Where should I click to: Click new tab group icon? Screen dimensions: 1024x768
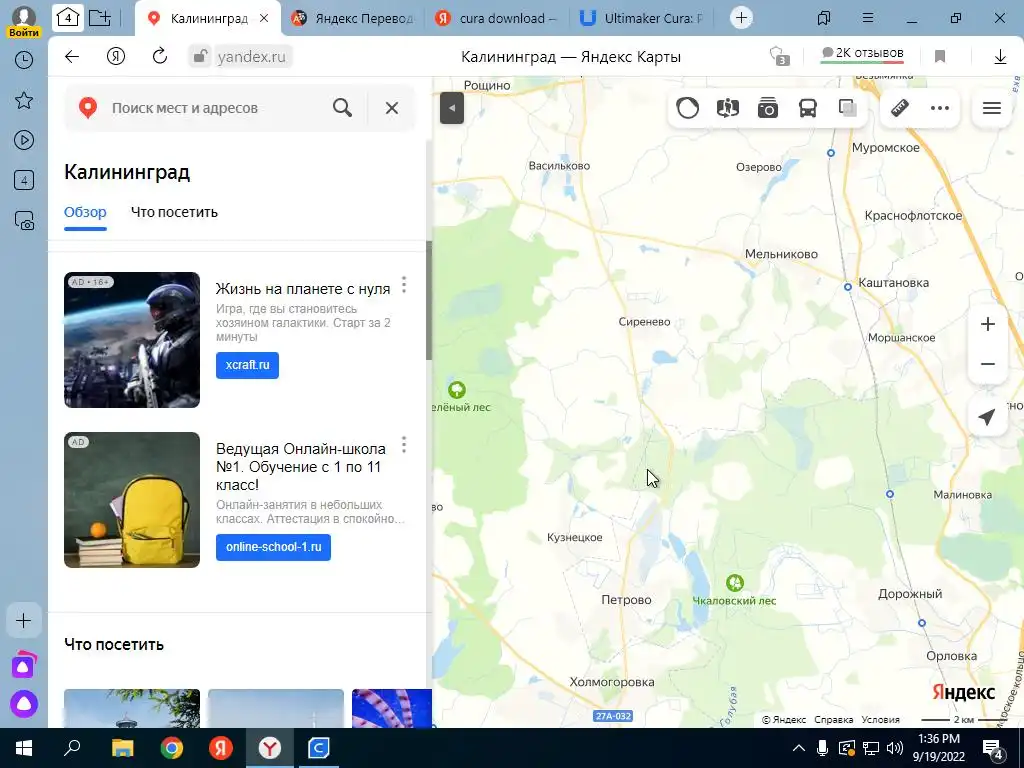tap(99, 18)
